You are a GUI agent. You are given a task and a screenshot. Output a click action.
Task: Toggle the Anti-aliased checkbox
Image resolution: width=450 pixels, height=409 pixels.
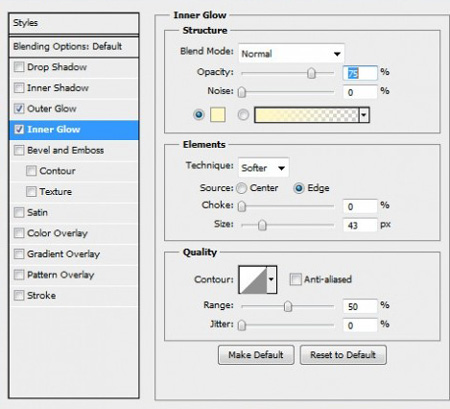pyautogui.click(x=295, y=279)
